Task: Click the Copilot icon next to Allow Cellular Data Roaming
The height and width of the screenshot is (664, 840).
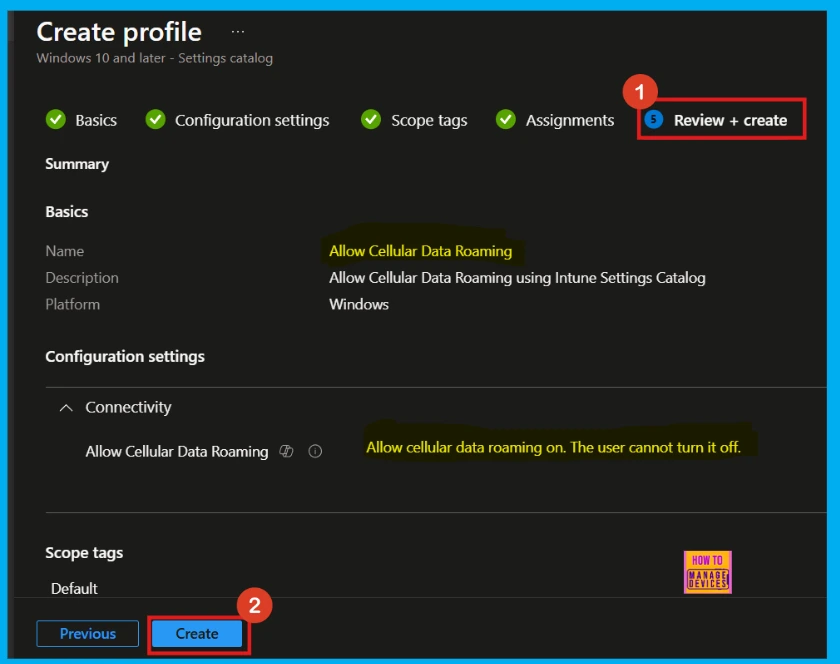Action: [286, 451]
